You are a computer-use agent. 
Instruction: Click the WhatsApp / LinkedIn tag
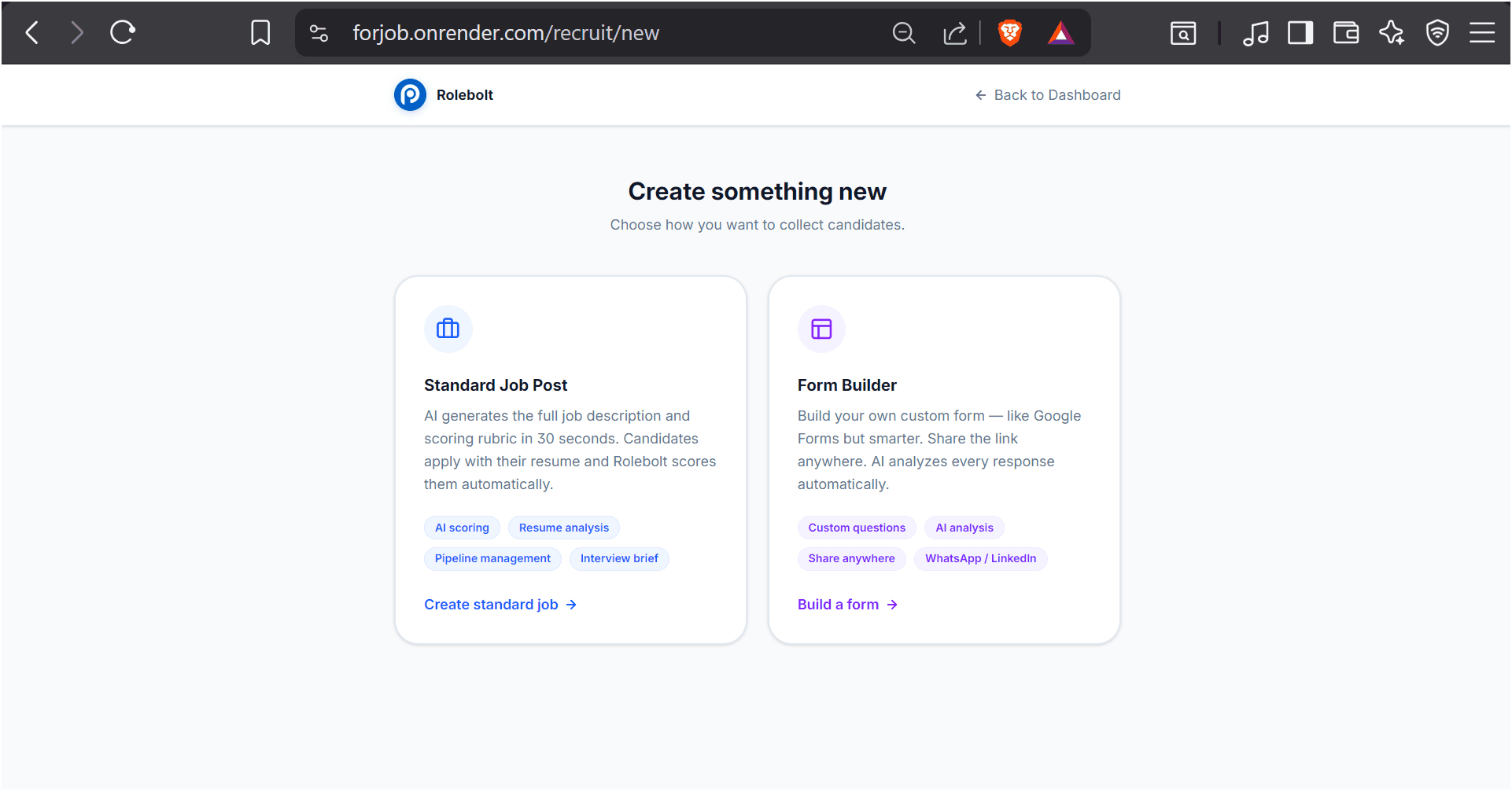980,558
